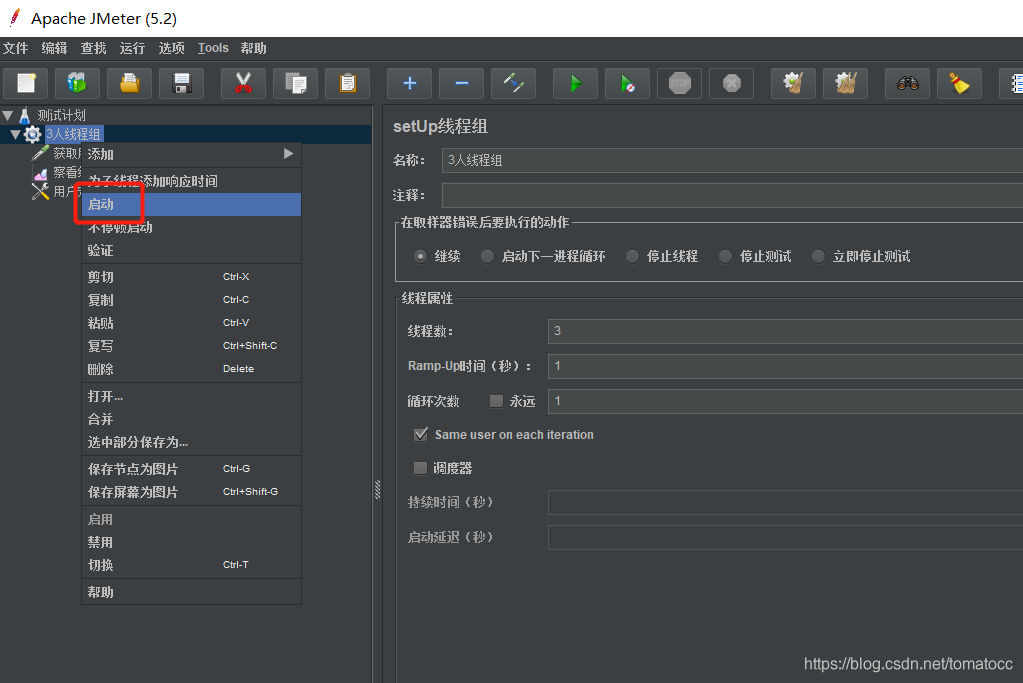Choose 复制 in the context menu

pyautogui.click(x=191, y=300)
